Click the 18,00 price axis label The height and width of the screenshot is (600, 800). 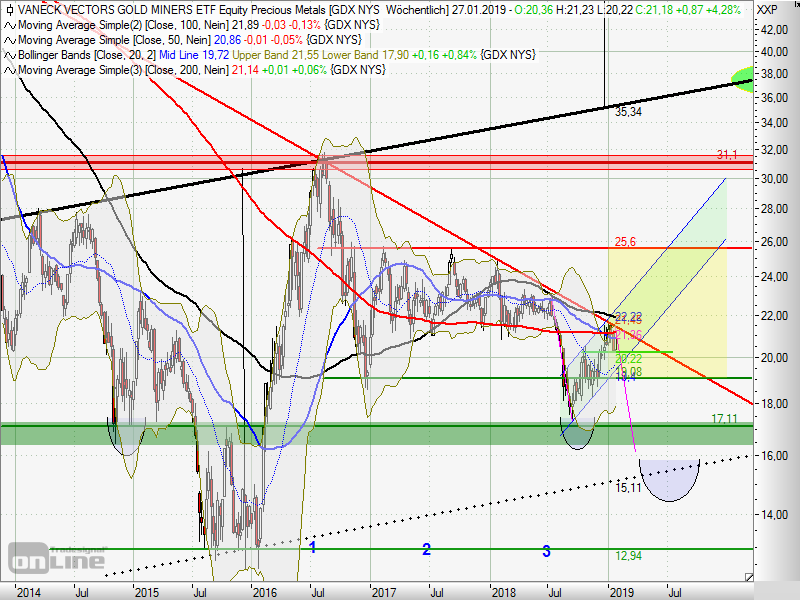point(774,404)
